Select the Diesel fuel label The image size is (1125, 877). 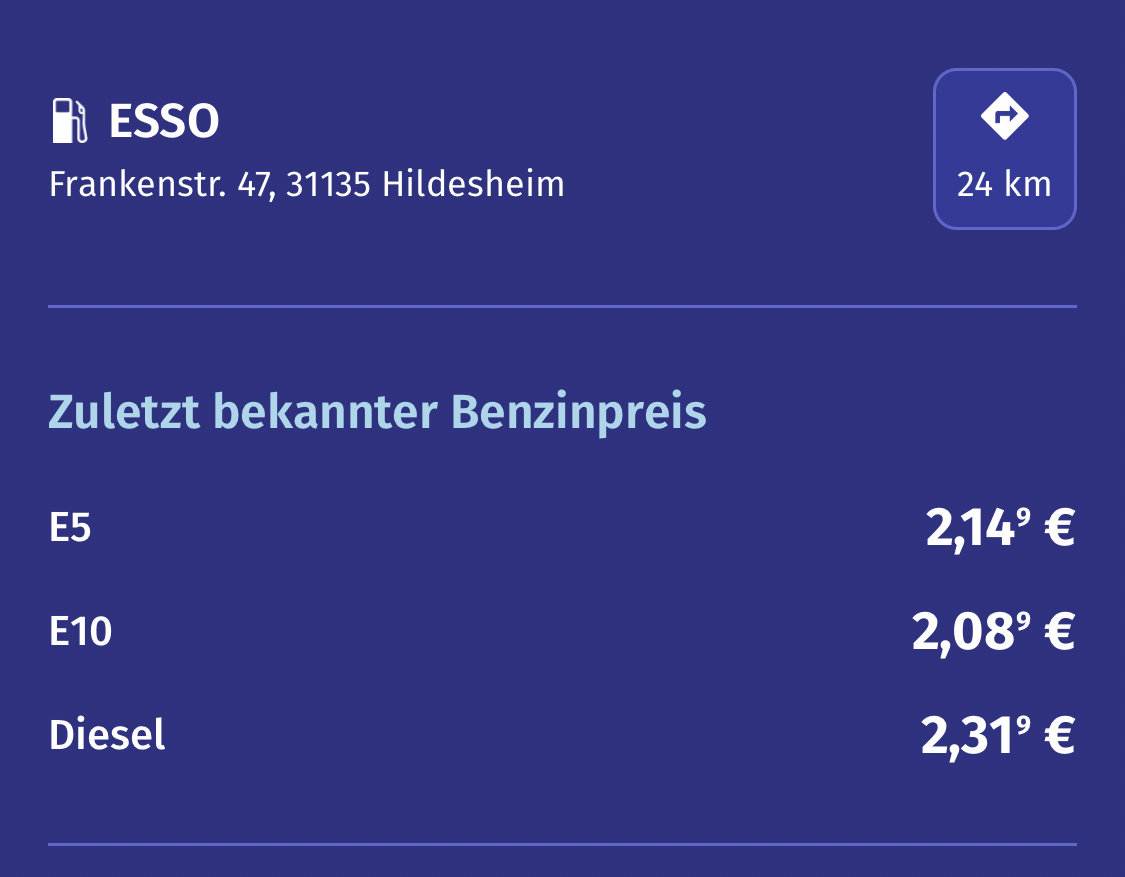pos(107,736)
